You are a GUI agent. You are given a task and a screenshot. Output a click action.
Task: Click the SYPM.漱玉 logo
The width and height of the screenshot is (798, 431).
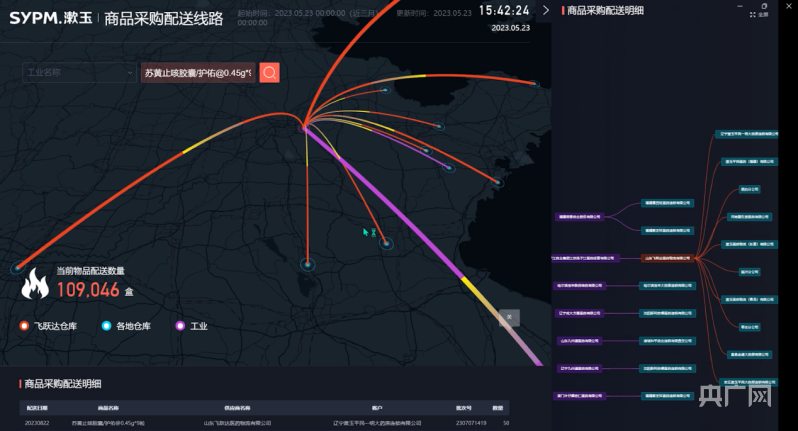pos(50,17)
